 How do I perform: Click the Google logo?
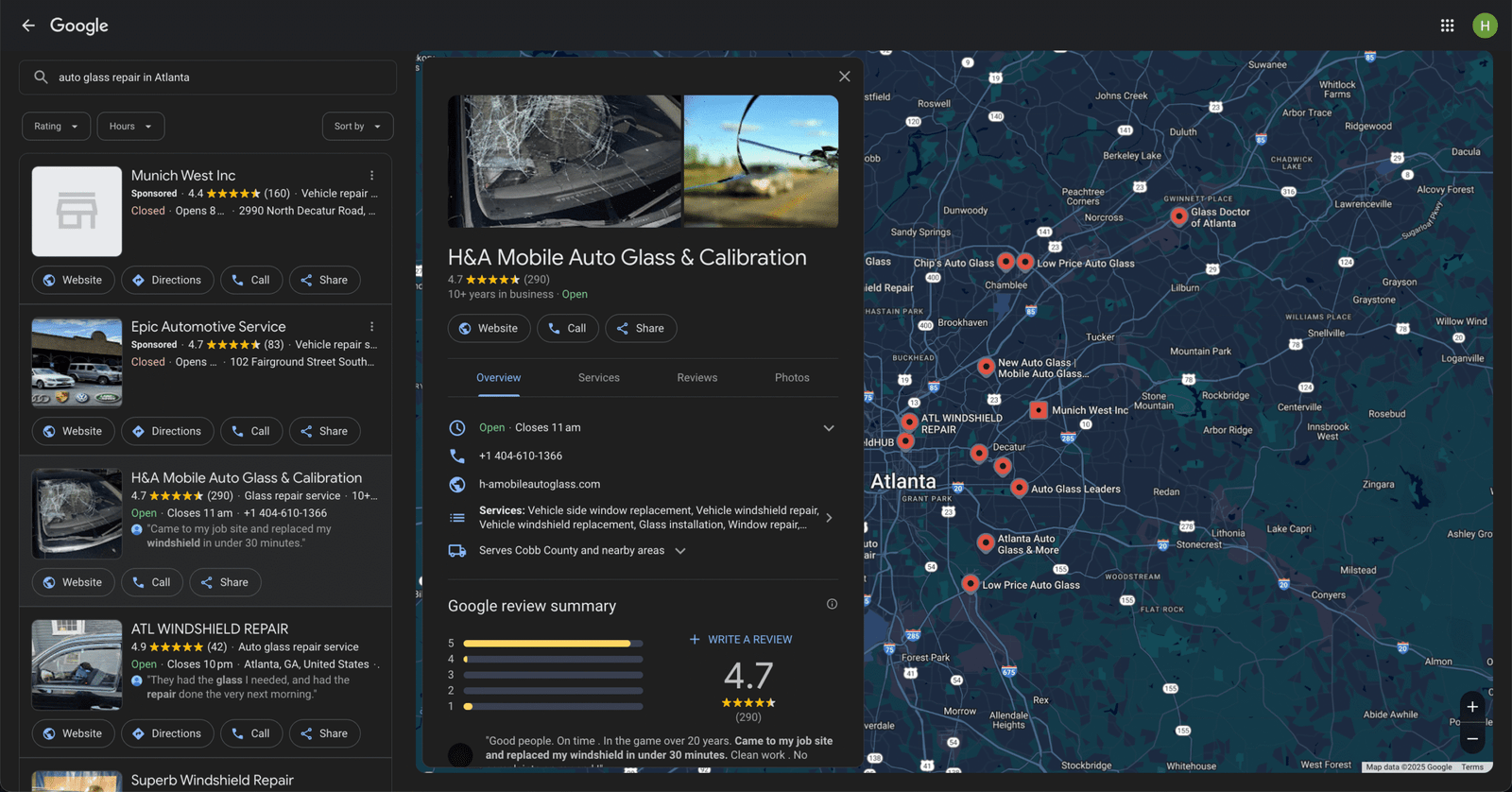pos(79,26)
